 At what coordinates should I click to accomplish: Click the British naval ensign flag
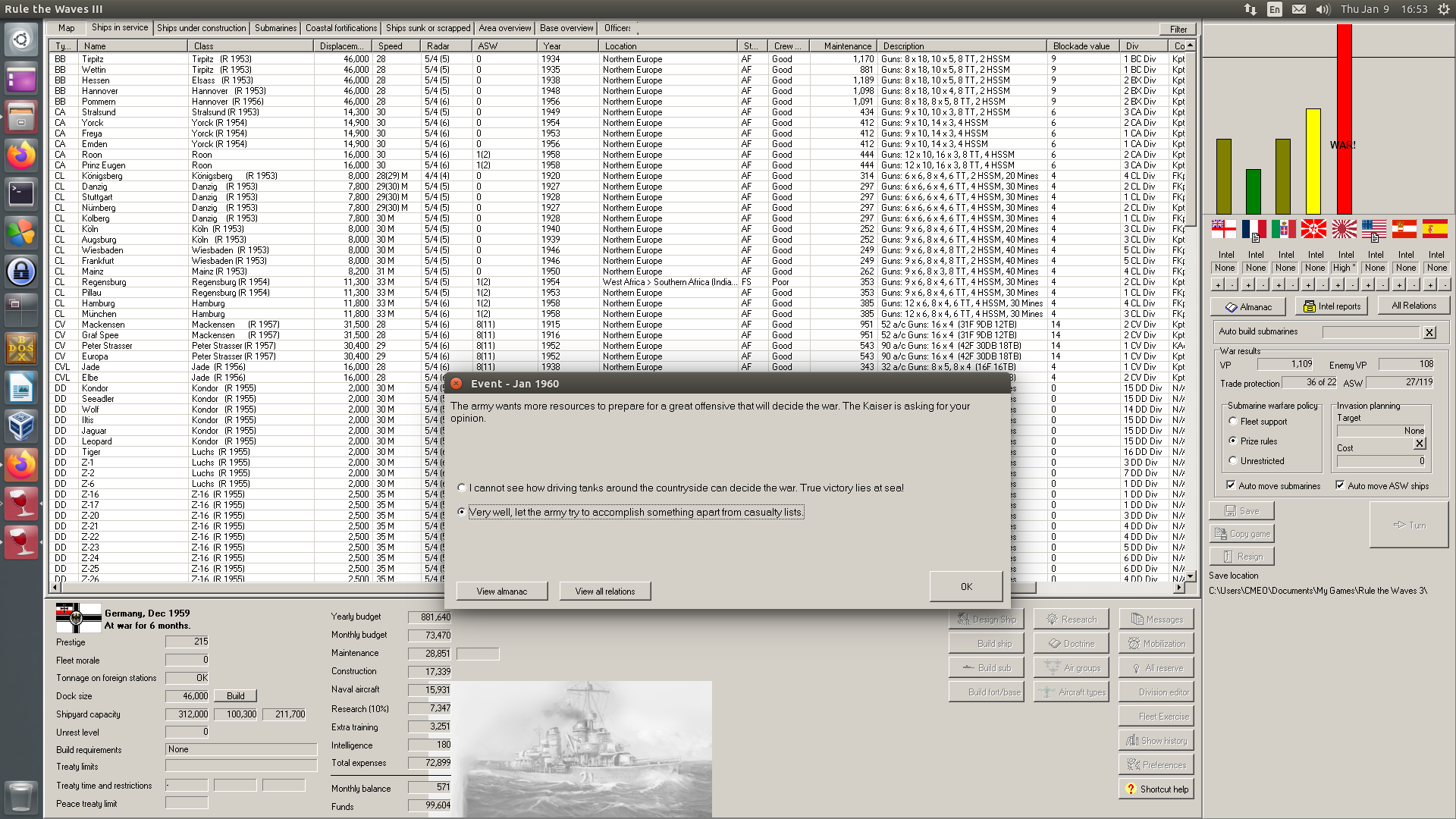pyautogui.click(x=1223, y=228)
